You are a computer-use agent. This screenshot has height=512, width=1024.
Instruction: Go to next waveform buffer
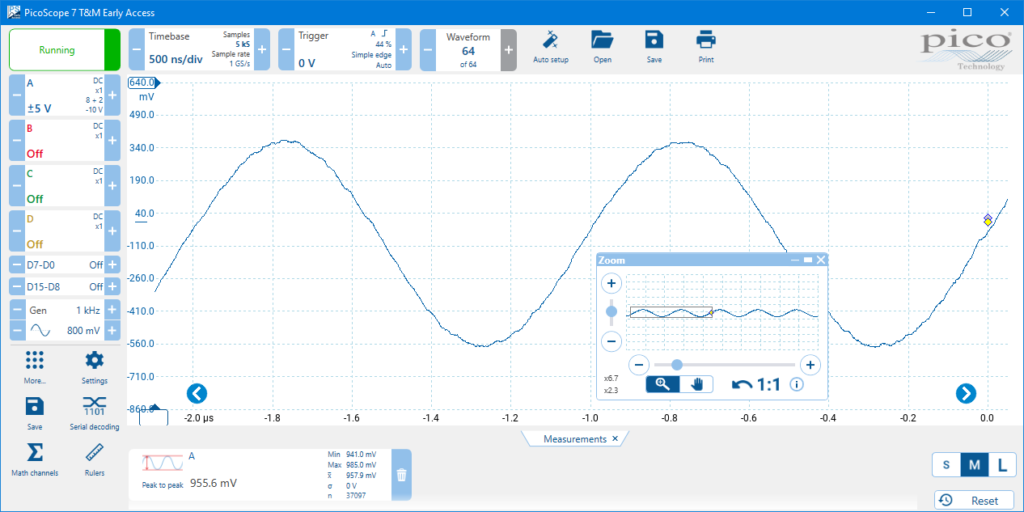pyautogui.click(x=509, y=50)
